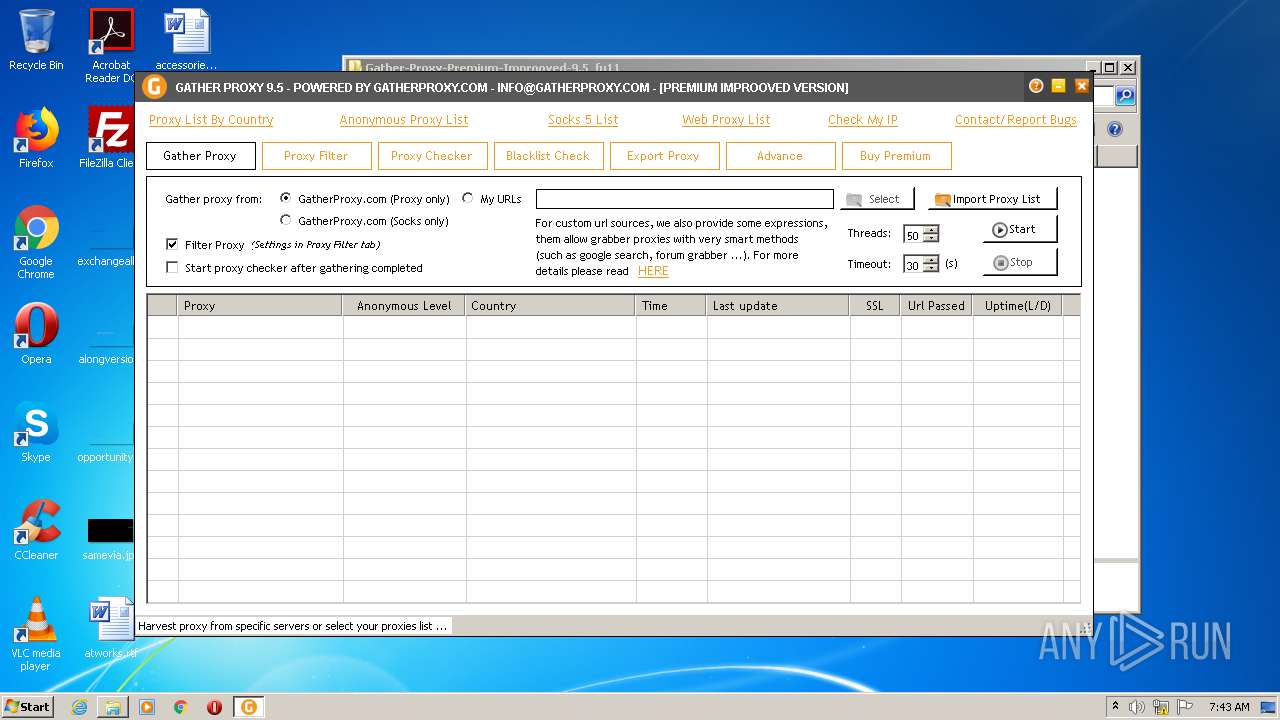Increase the Threads value with up arrow
Image resolution: width=1280 pixels, height=720 pixels.
(931, 230)
